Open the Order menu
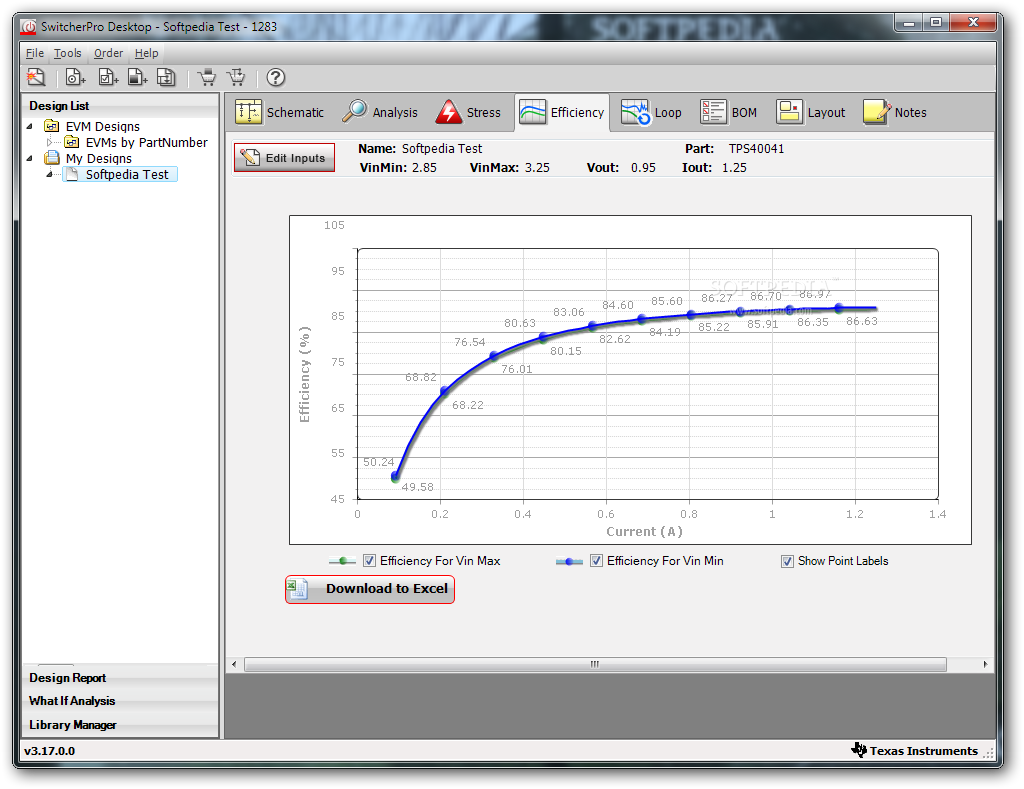 (x=108, y=53)
